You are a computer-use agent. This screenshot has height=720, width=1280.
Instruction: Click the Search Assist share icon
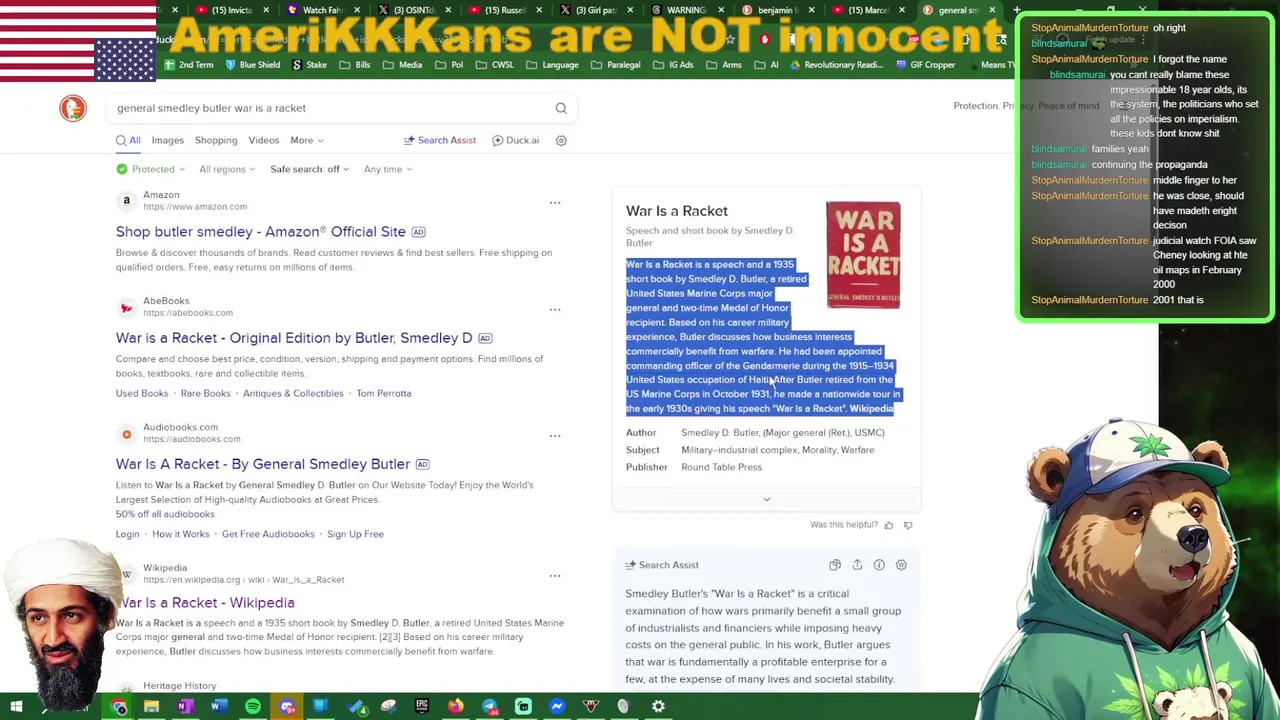pos(857,565)
